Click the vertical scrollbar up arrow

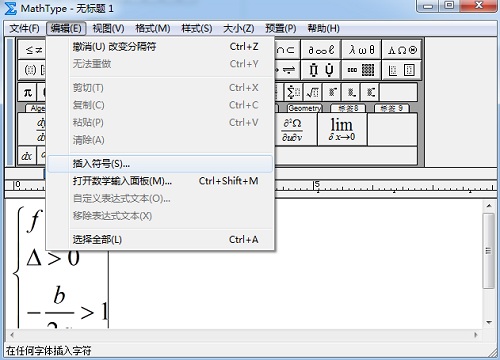[489, 206]
